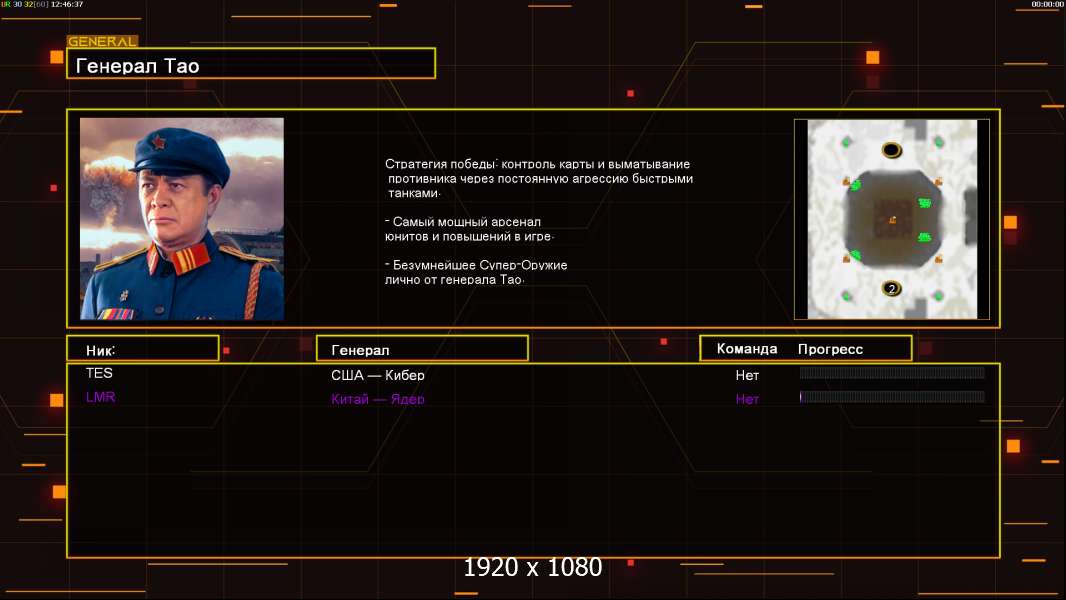Click the 00:00:00 timer in the corner

[1047, 4]
